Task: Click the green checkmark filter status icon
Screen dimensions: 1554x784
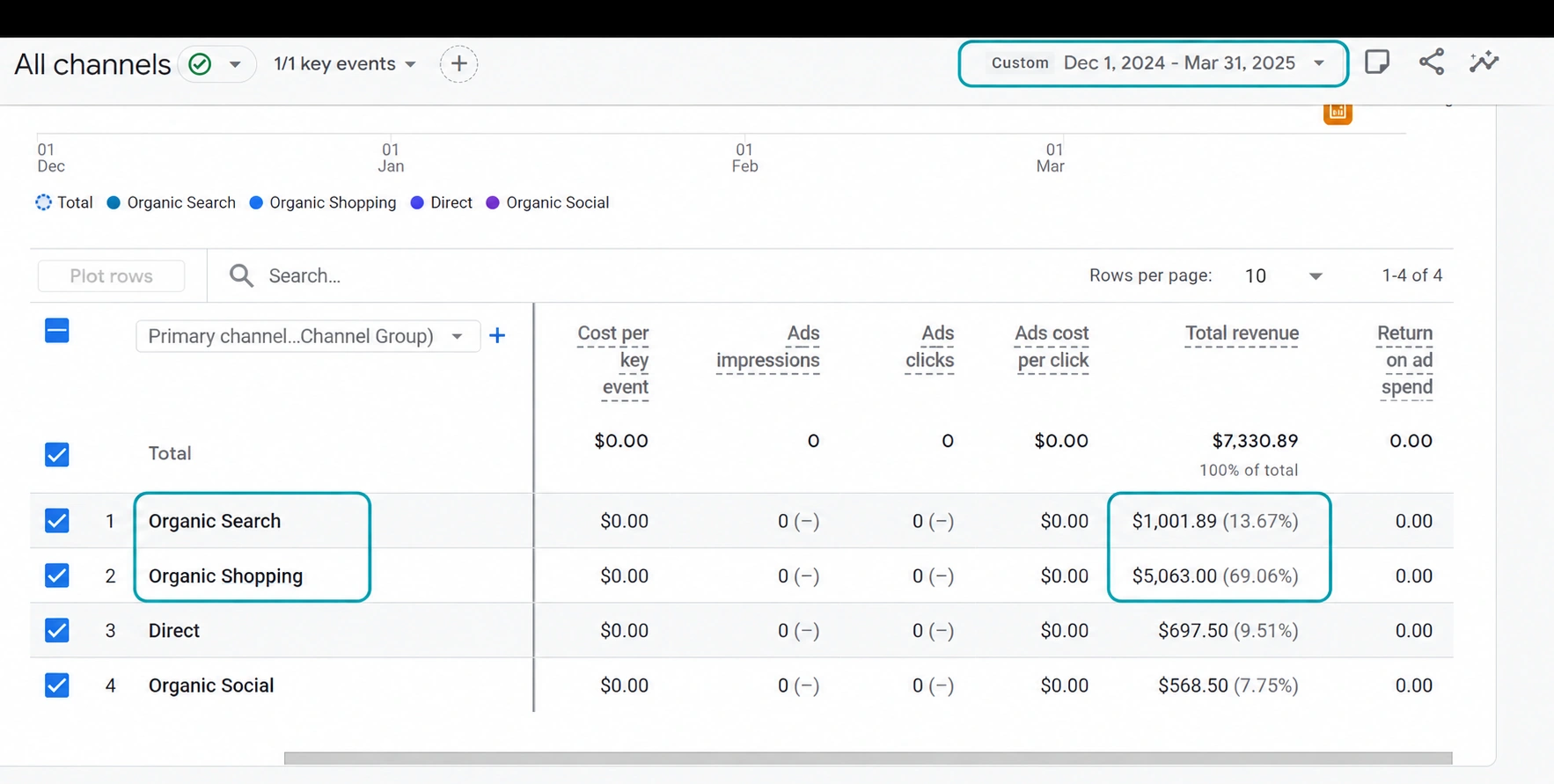Action: pyautogui.click(x=201, y=64)
